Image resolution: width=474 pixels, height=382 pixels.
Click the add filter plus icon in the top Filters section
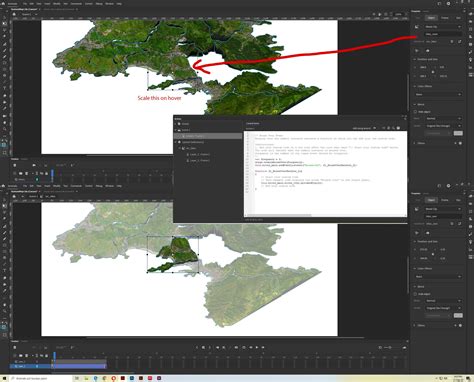pyautogui.click(x=455, y=143)
